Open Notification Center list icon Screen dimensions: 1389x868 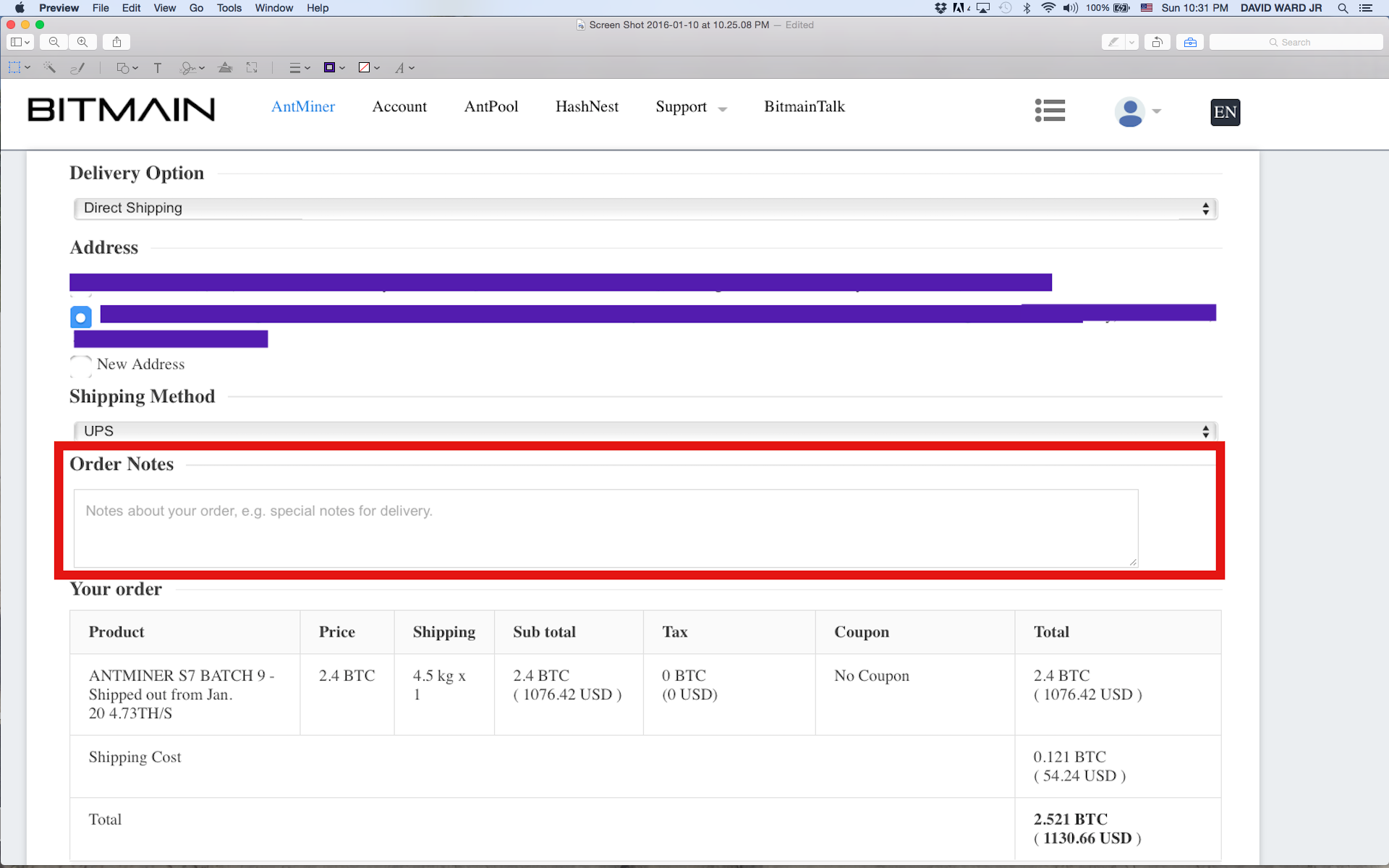[1366, 8]
